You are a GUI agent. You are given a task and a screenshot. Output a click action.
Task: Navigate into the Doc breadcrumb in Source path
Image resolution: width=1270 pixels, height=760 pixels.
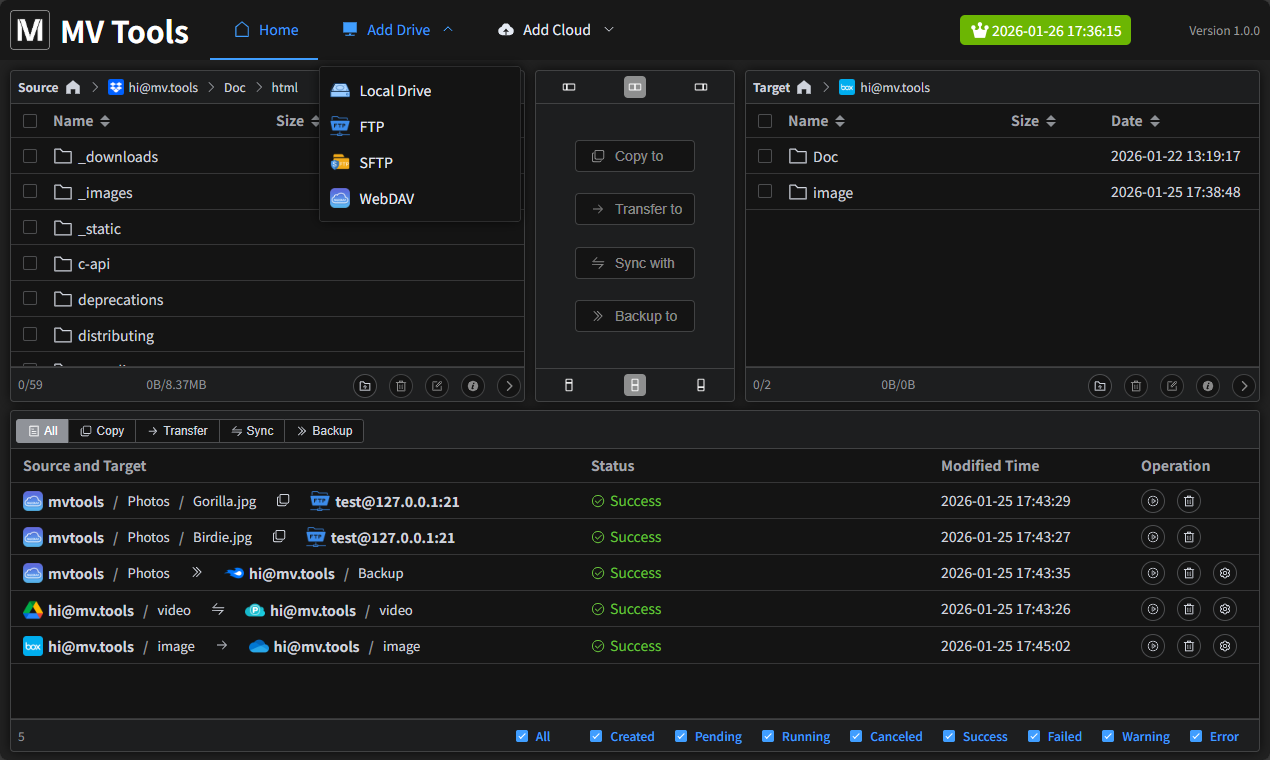pos(234,87)
